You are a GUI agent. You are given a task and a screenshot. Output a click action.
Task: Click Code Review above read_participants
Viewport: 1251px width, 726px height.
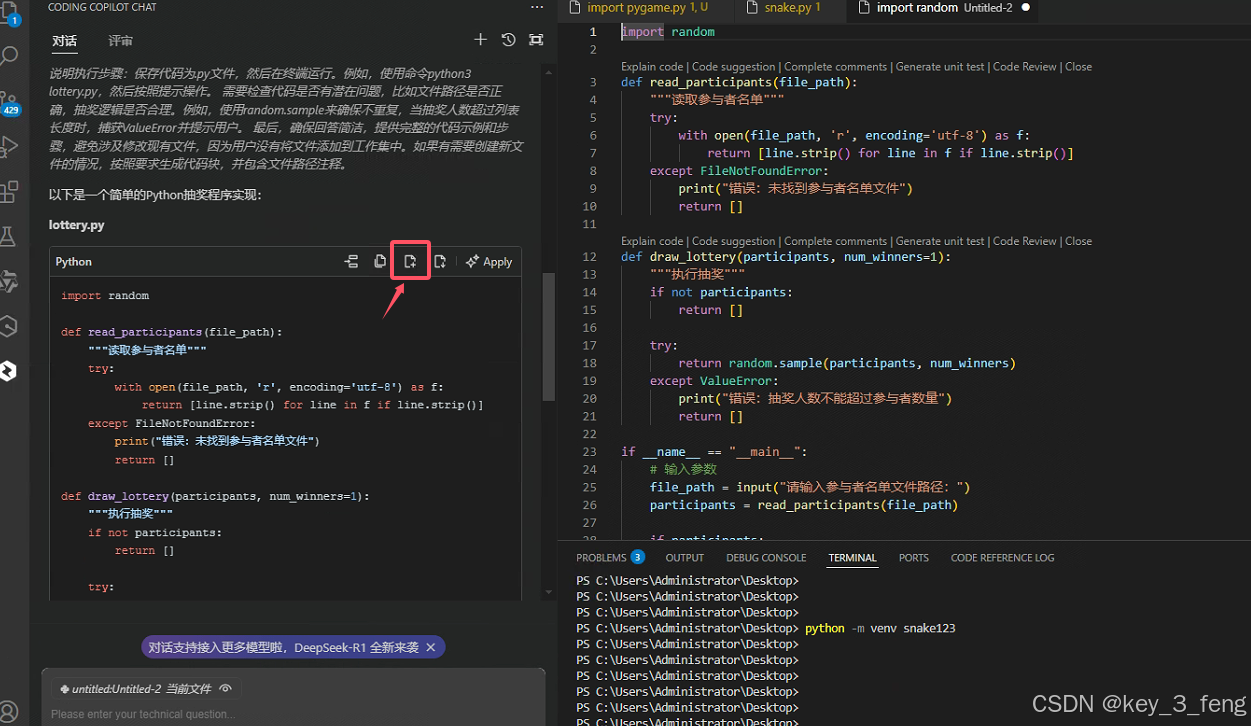pos(1024,67)
